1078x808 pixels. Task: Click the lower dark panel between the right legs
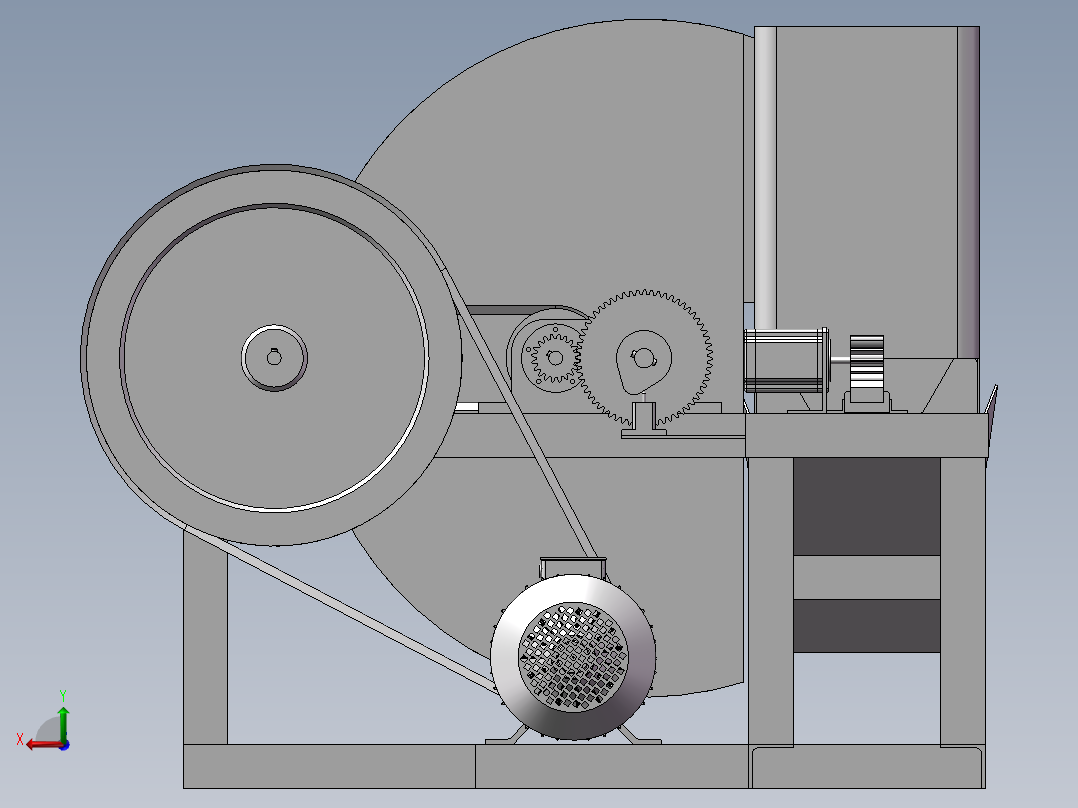[866, 625]
